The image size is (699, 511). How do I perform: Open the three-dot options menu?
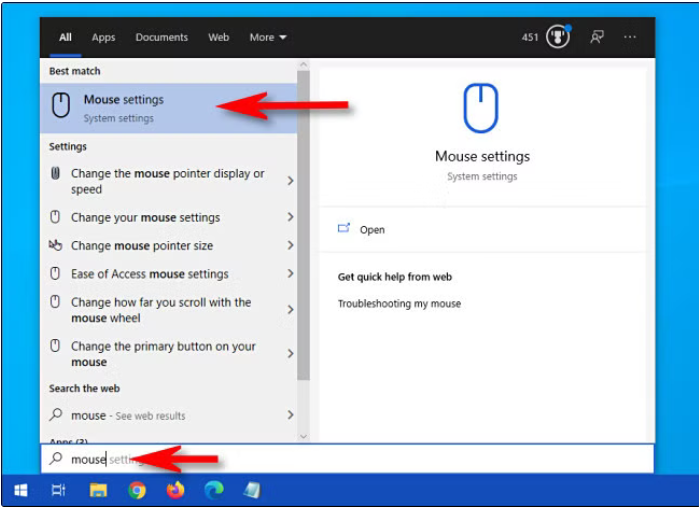tap(630, 37)
